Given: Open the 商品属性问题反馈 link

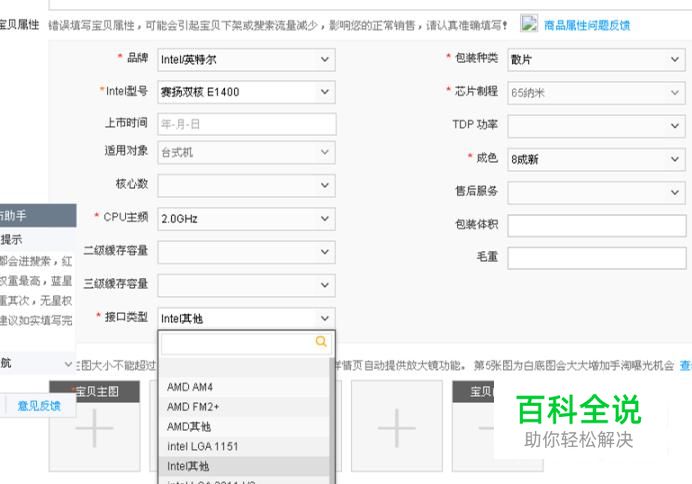Looking at the screenshot, I should (587, 26).
